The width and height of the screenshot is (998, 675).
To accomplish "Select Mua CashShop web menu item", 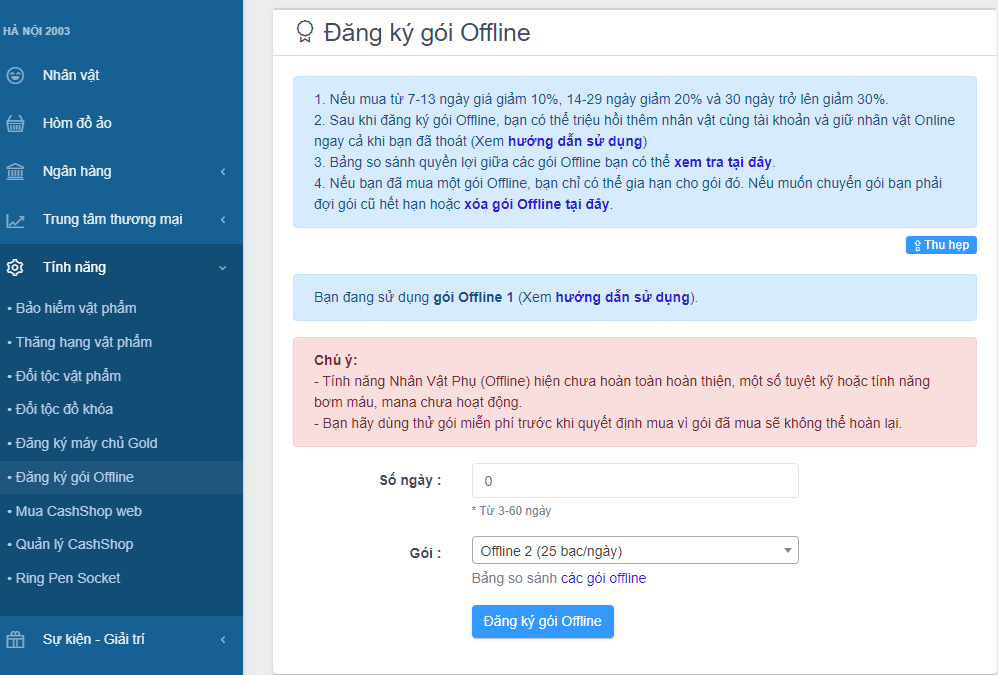I will point(78,511).
